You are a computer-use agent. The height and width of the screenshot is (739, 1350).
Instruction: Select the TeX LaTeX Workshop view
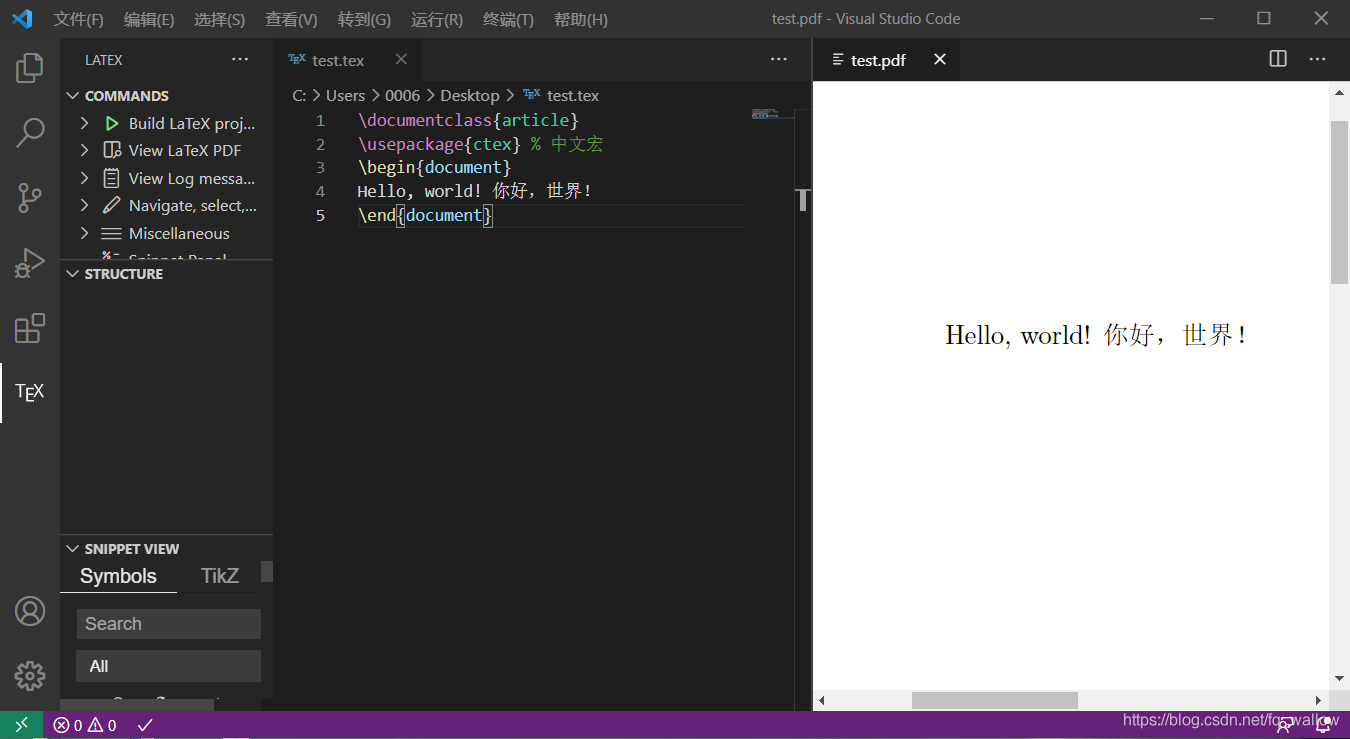[x=30, y=392]
